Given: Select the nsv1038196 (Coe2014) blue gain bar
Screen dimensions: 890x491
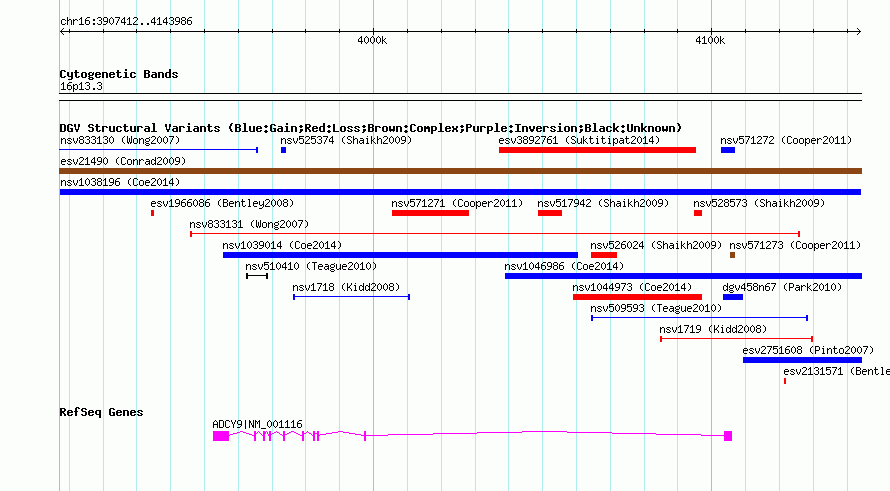Looking at the screenshot, I should (x=460, y=192).
